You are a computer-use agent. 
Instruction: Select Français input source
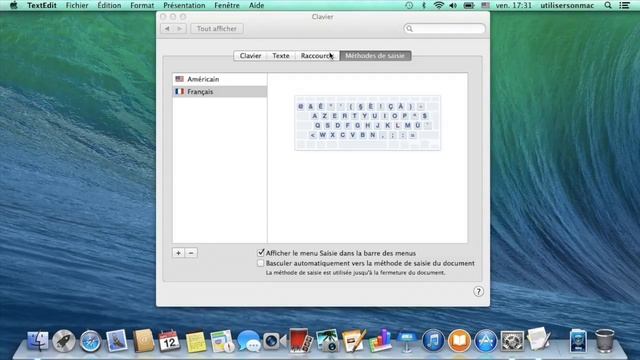(220, 91)
